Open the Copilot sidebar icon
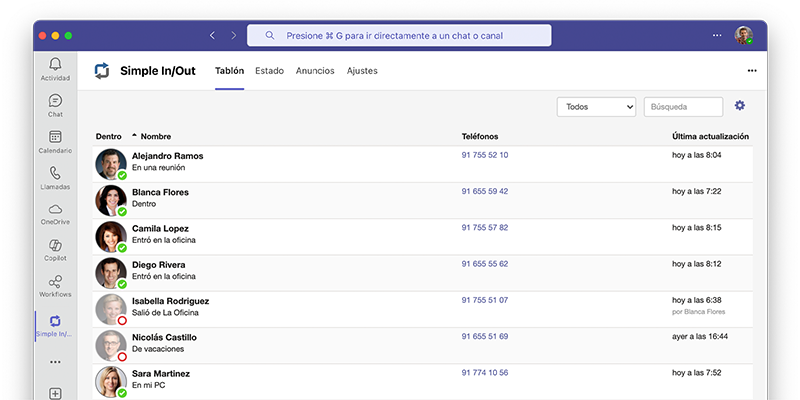The image size is (800, 400). click(55, 245)
